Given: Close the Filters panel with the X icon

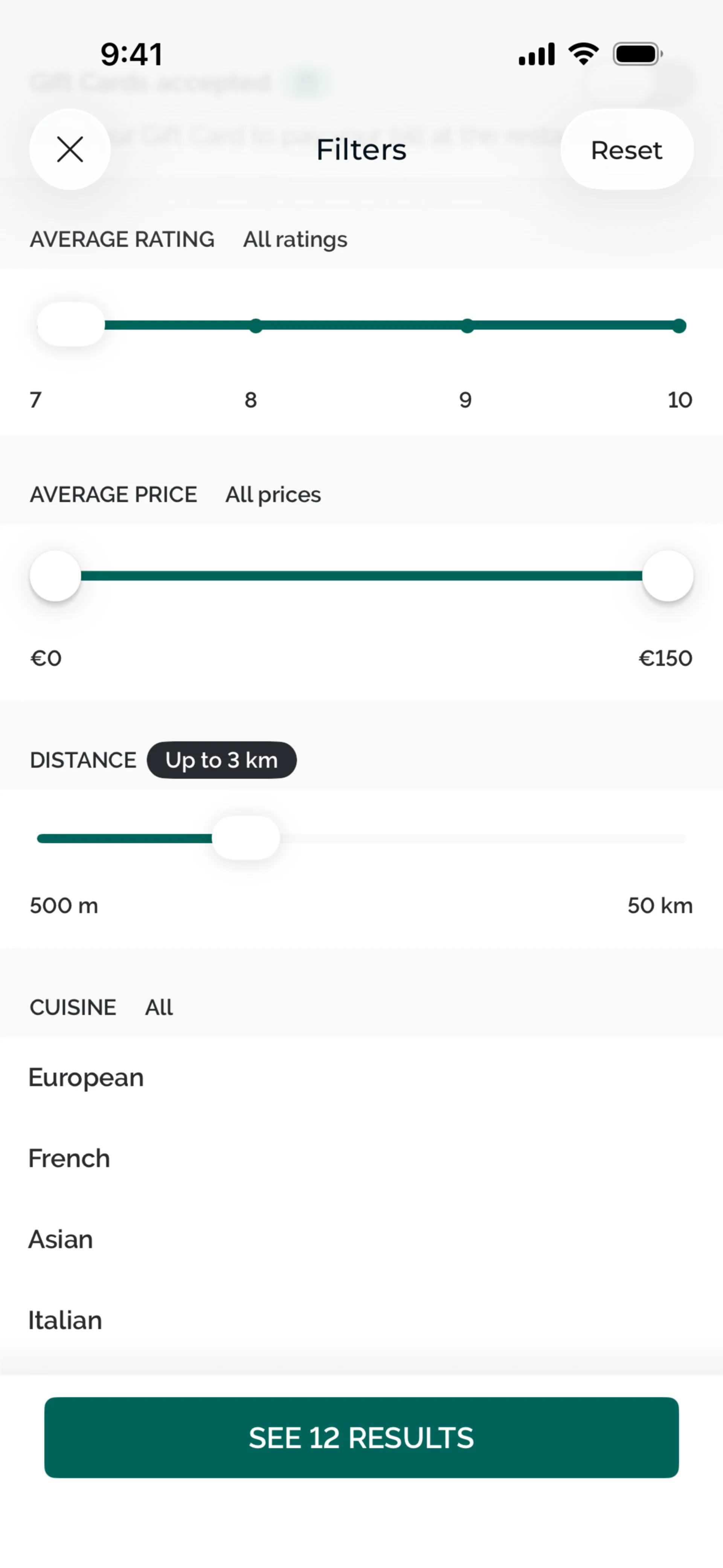Looking at the screenshot, I should pos(70,150).
